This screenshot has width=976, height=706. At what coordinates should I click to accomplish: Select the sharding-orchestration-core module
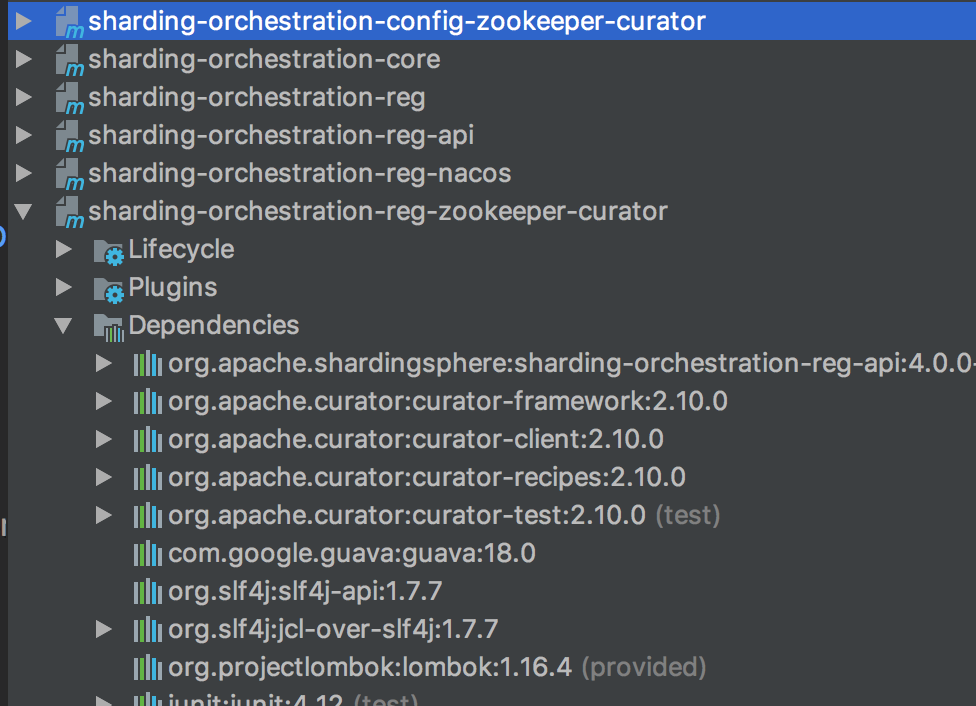(264, 59)
